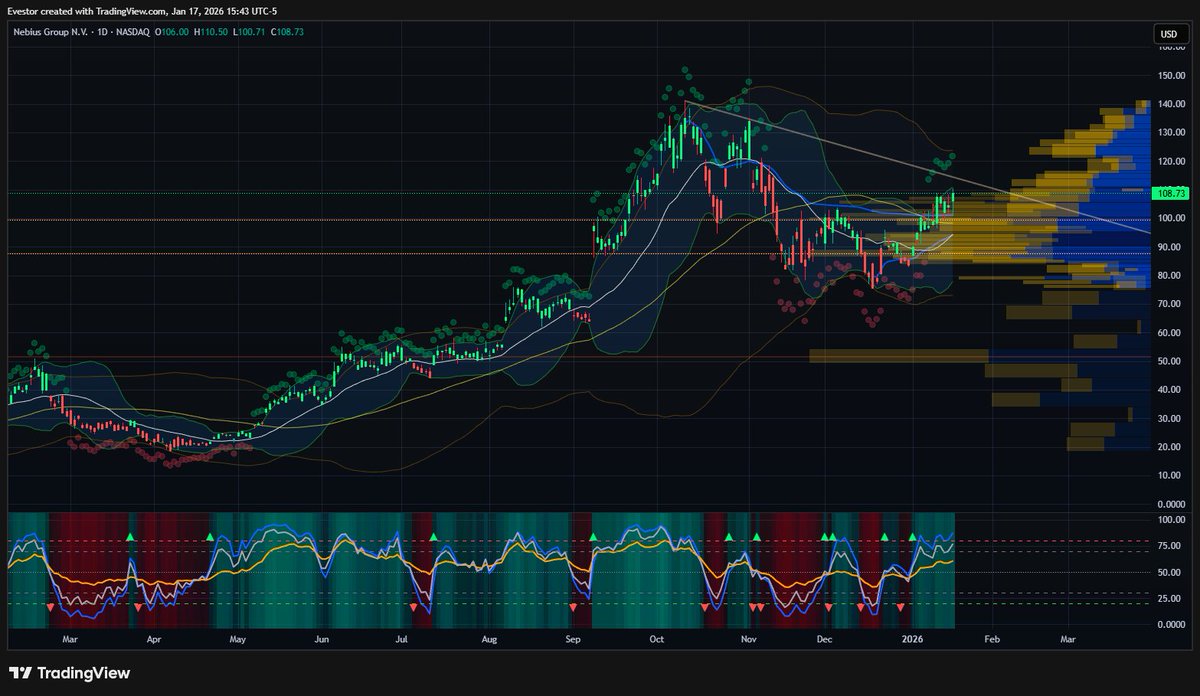The width and height of the screenshot is (1200, 696).
Task: Click the Aug label on time axis
Action: tap(488, 638)
